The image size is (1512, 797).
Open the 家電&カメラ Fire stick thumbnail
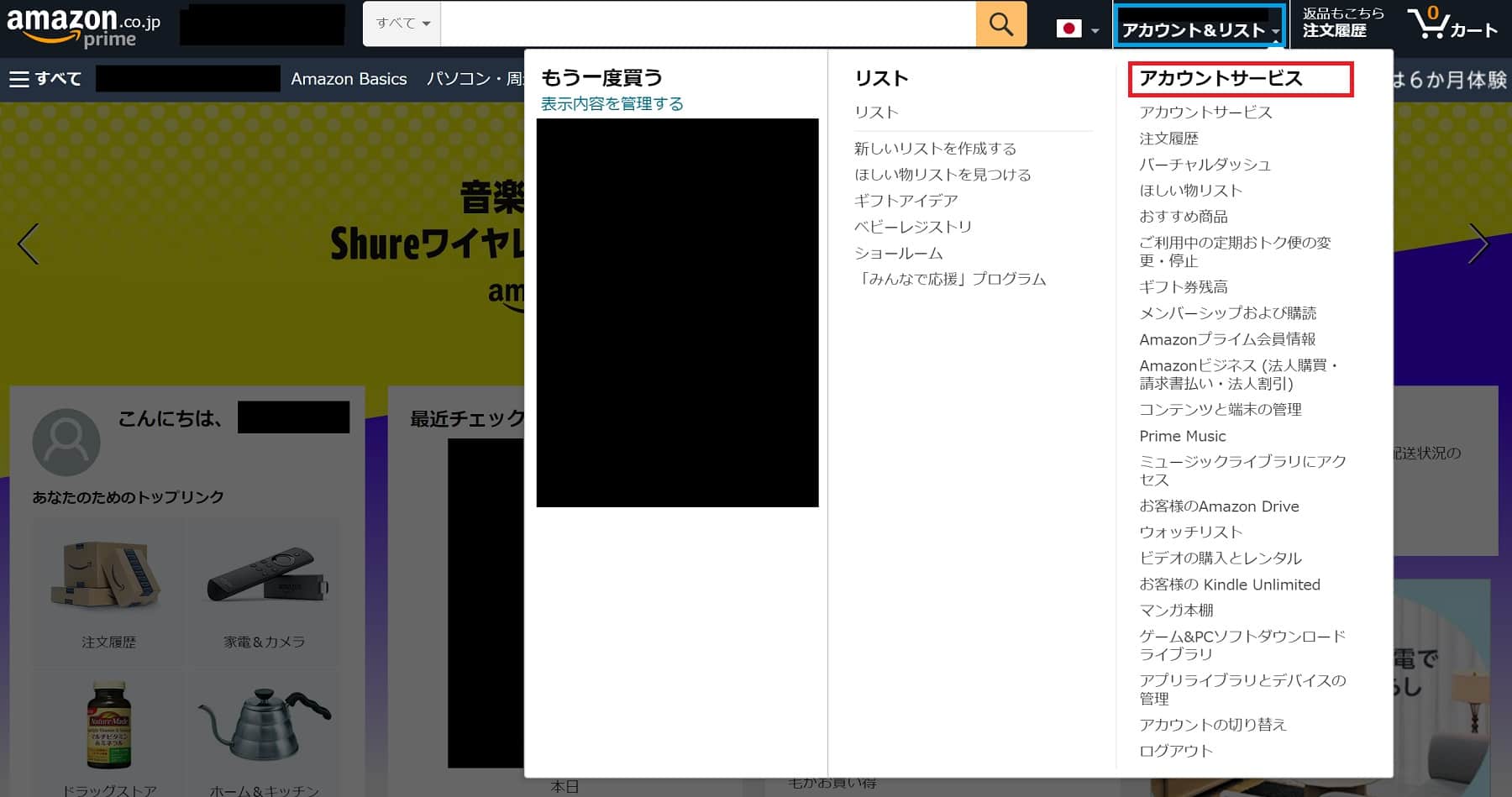coord(266,574)
